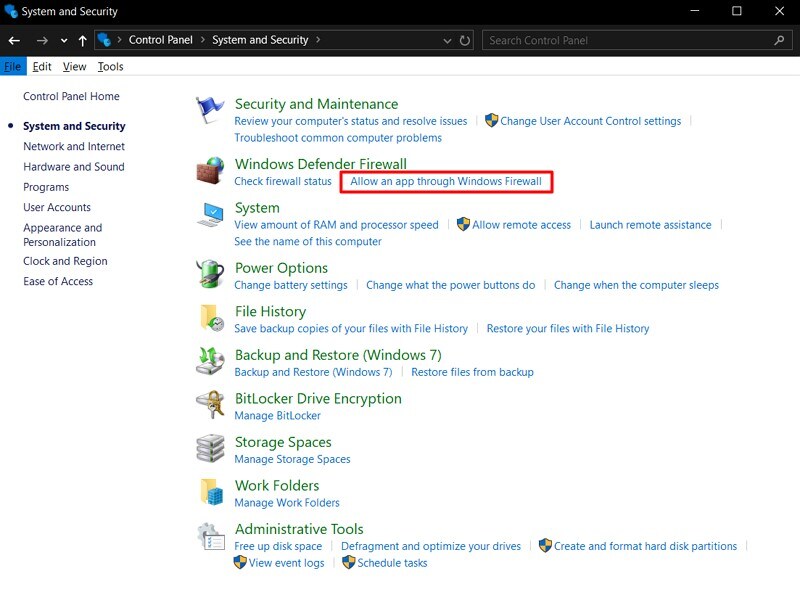Image resolution: width=800 pixels, height=616 pixels.
Task: Go to Control Panel Home in sidebar
Action: point(71,96)
